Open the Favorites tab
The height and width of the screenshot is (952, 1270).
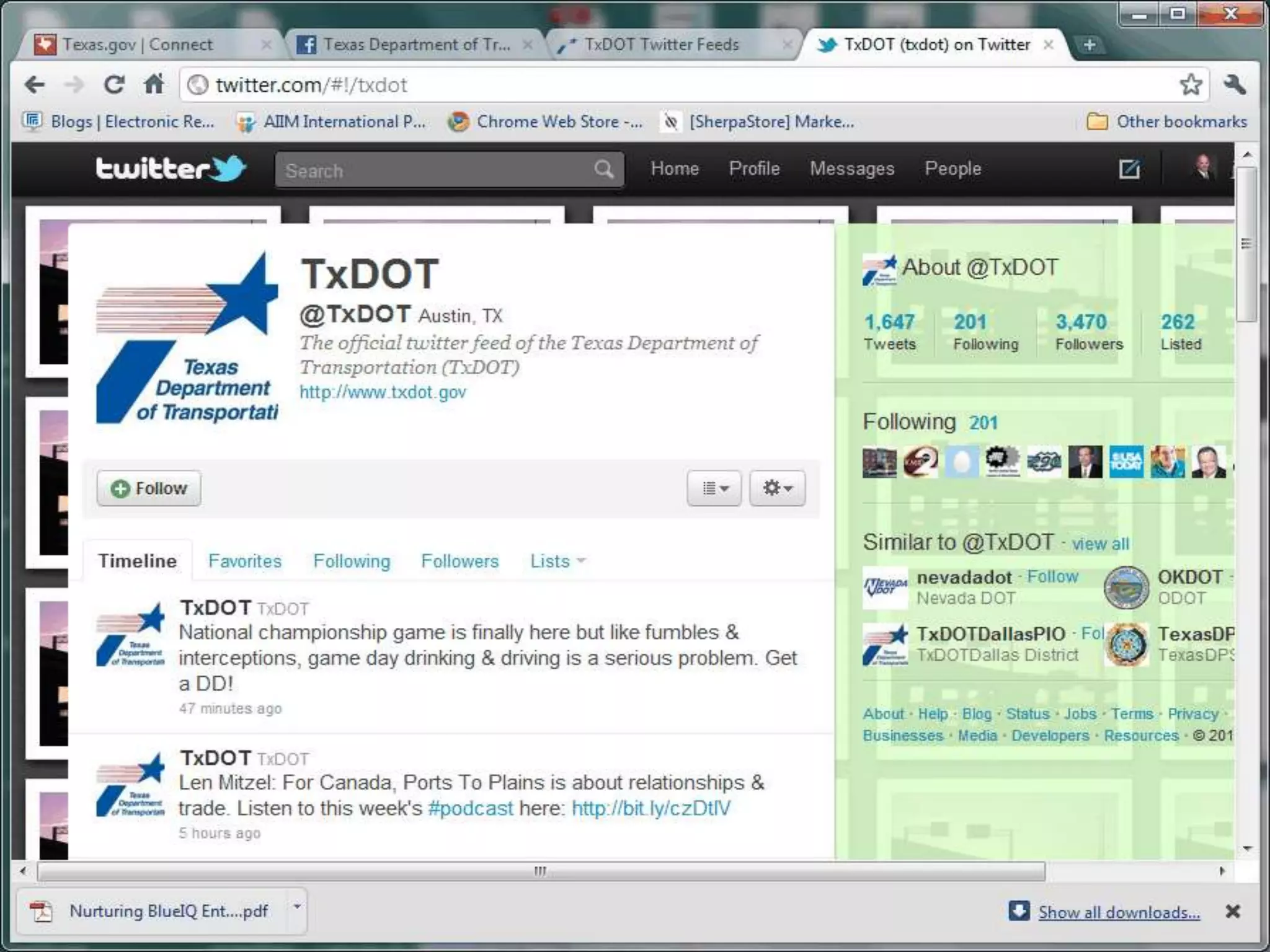point(245,561)
